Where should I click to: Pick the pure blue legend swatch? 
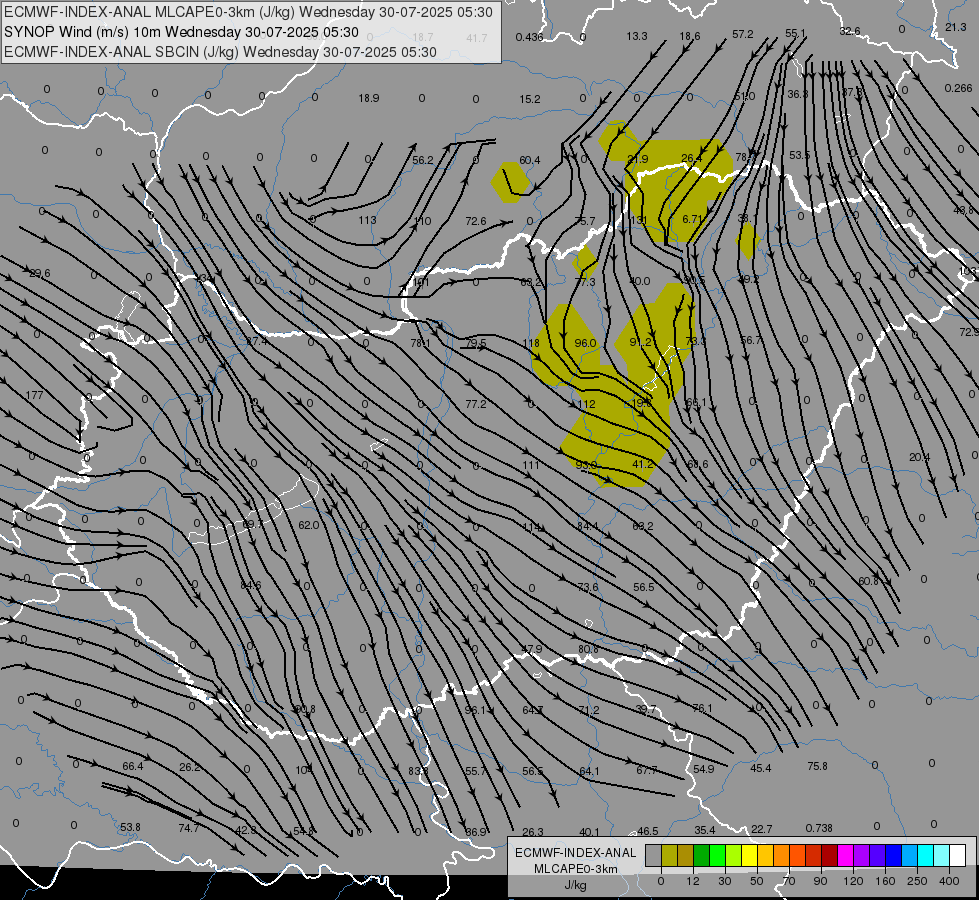[x=893, y=856]
